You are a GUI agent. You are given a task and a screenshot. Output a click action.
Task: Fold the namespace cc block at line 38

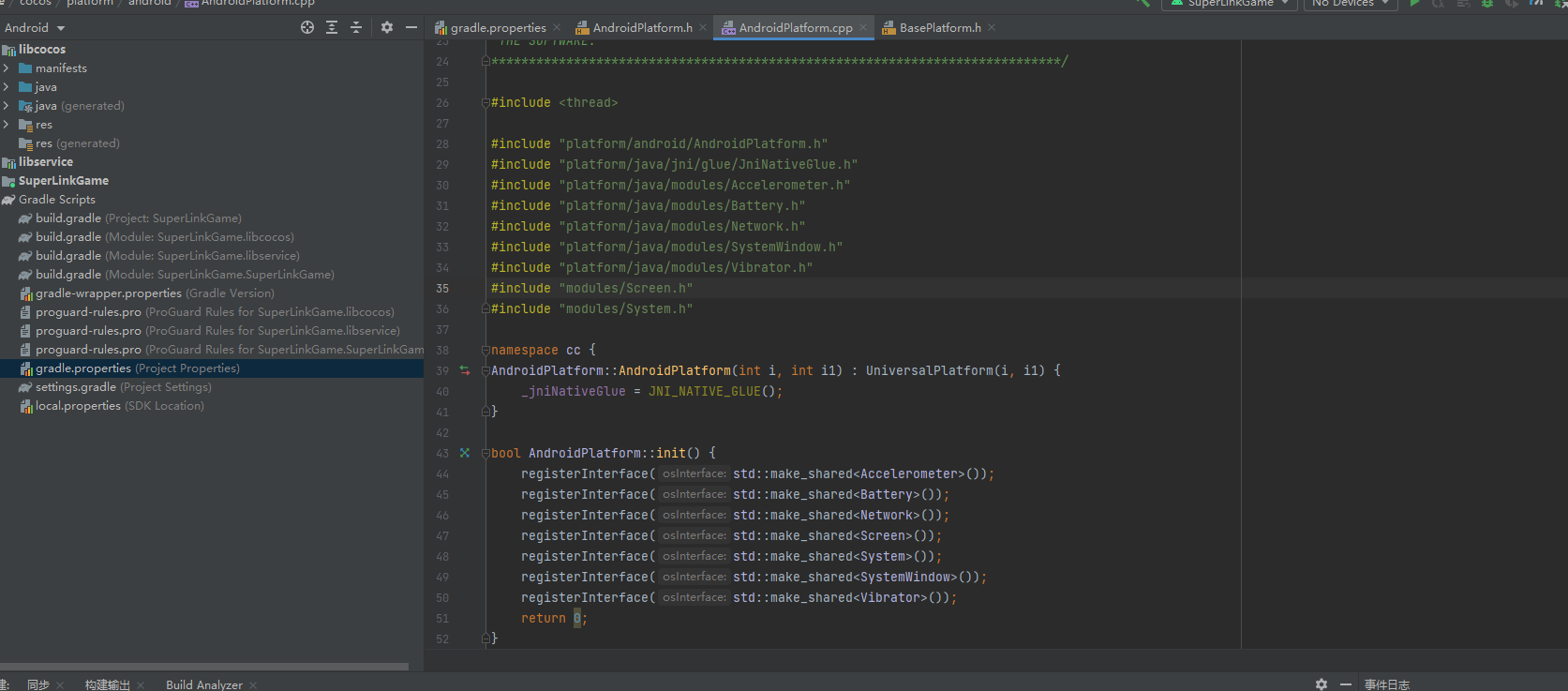485,350
